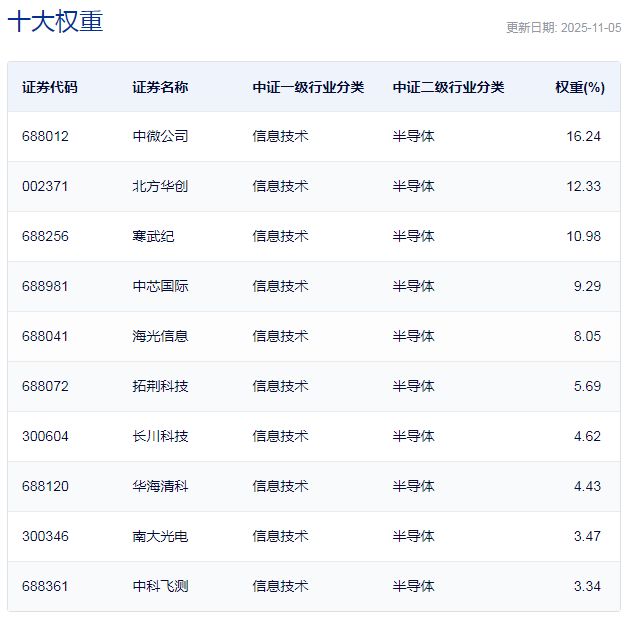
Task: Open 中芯国际 in the table
Action: pyautogui.click(x=160, y=286)
